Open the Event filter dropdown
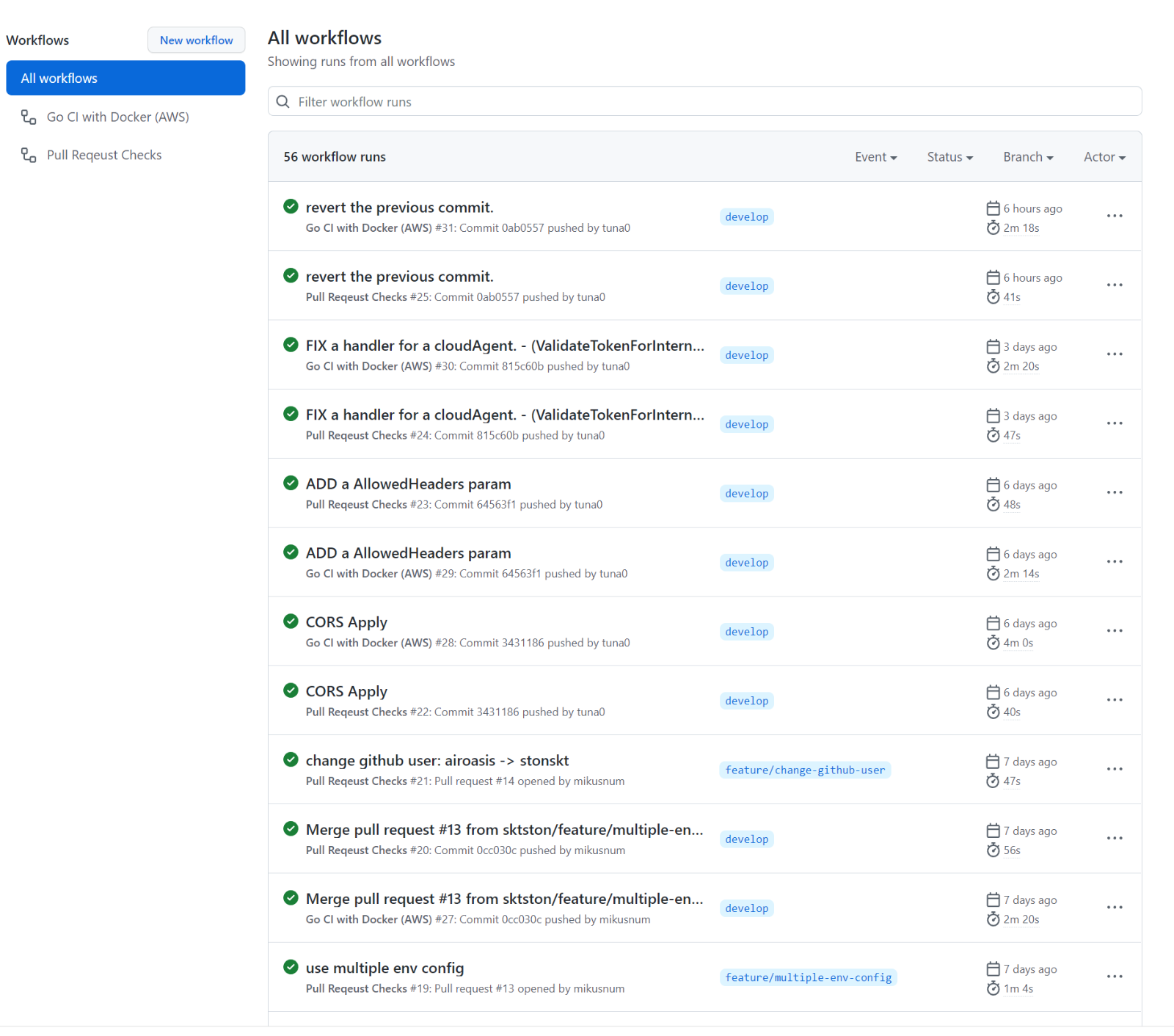1174x1036 pixels. 875,157
